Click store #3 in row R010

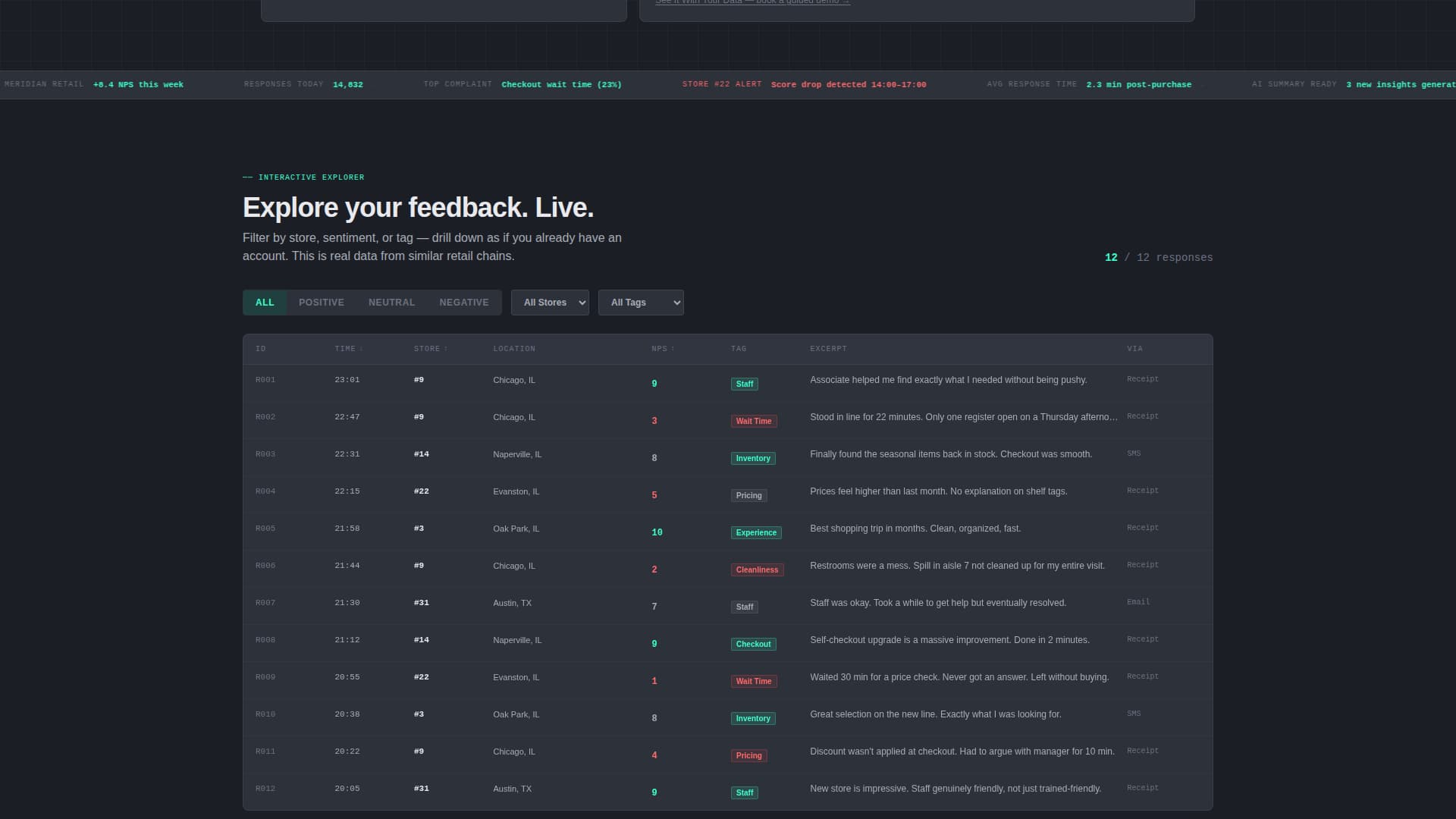click(x=419, y=714)
